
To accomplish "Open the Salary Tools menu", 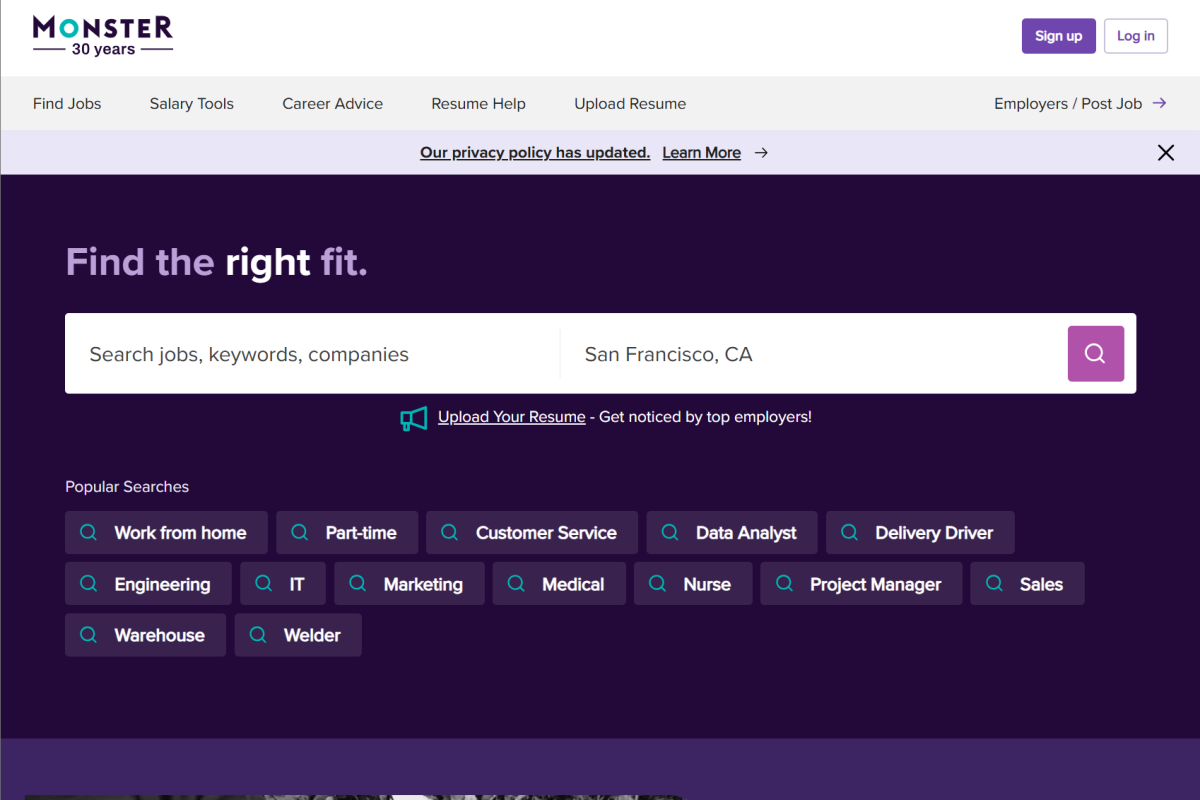I will (192, 103).
